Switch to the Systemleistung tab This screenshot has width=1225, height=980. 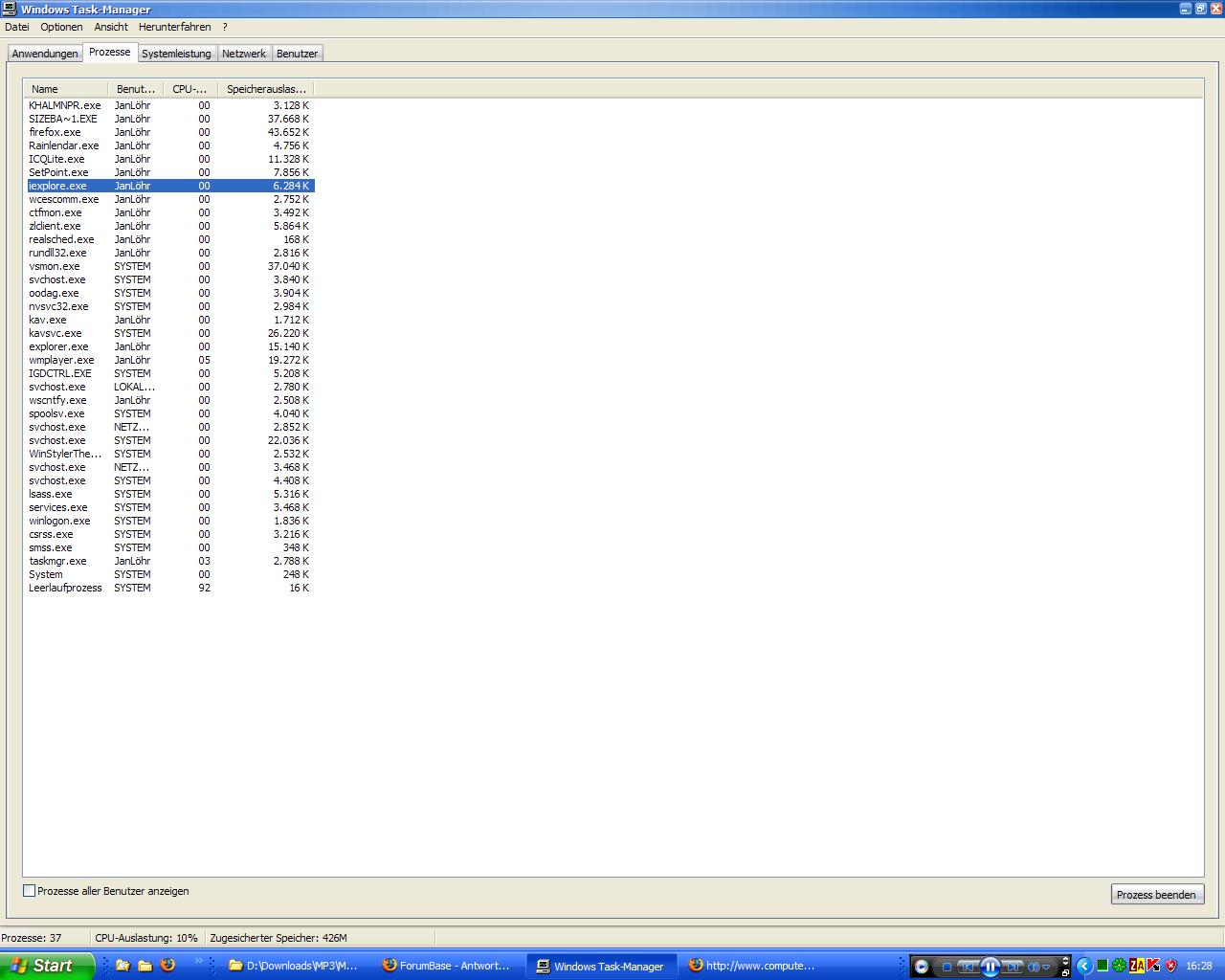(x=176, y=54)
